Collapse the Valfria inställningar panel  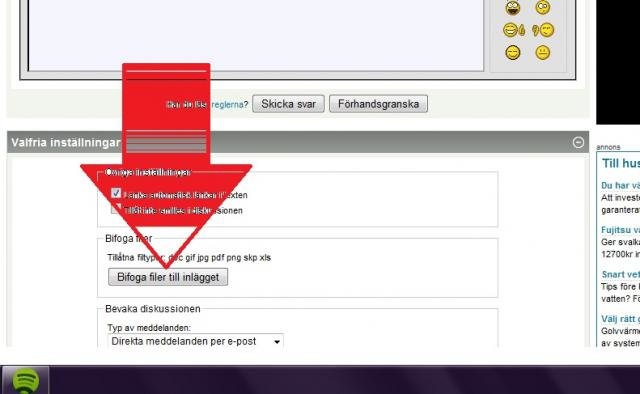click(x=578, y=142)
